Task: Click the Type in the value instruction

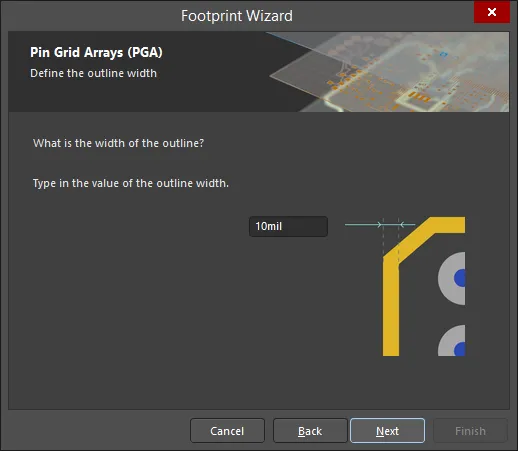Action: pos(131,183)
